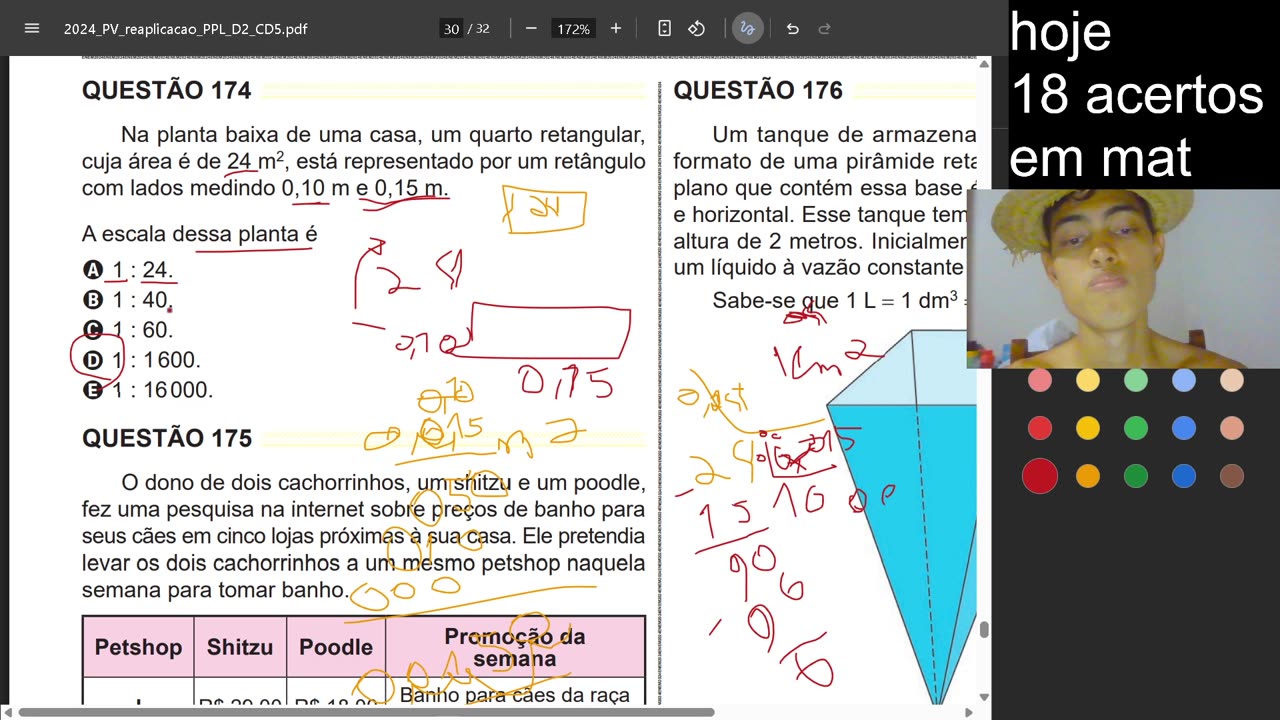Select the light yellow color swatch
The height and width of the screenshot is (720, 1280).
[x=1088, y=380]
